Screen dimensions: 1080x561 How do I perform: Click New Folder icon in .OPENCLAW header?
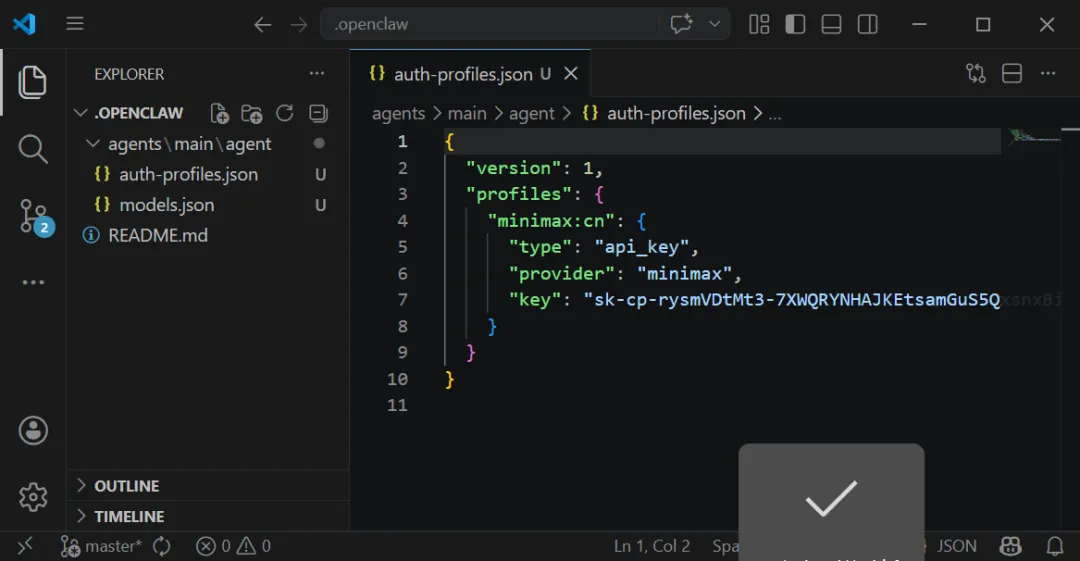click(x=251, y=113)
